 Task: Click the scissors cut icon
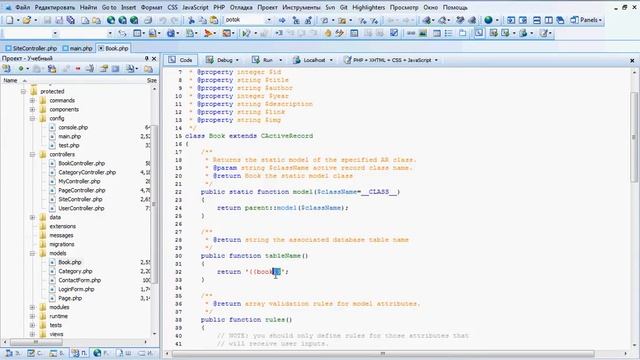click(191, 20)
